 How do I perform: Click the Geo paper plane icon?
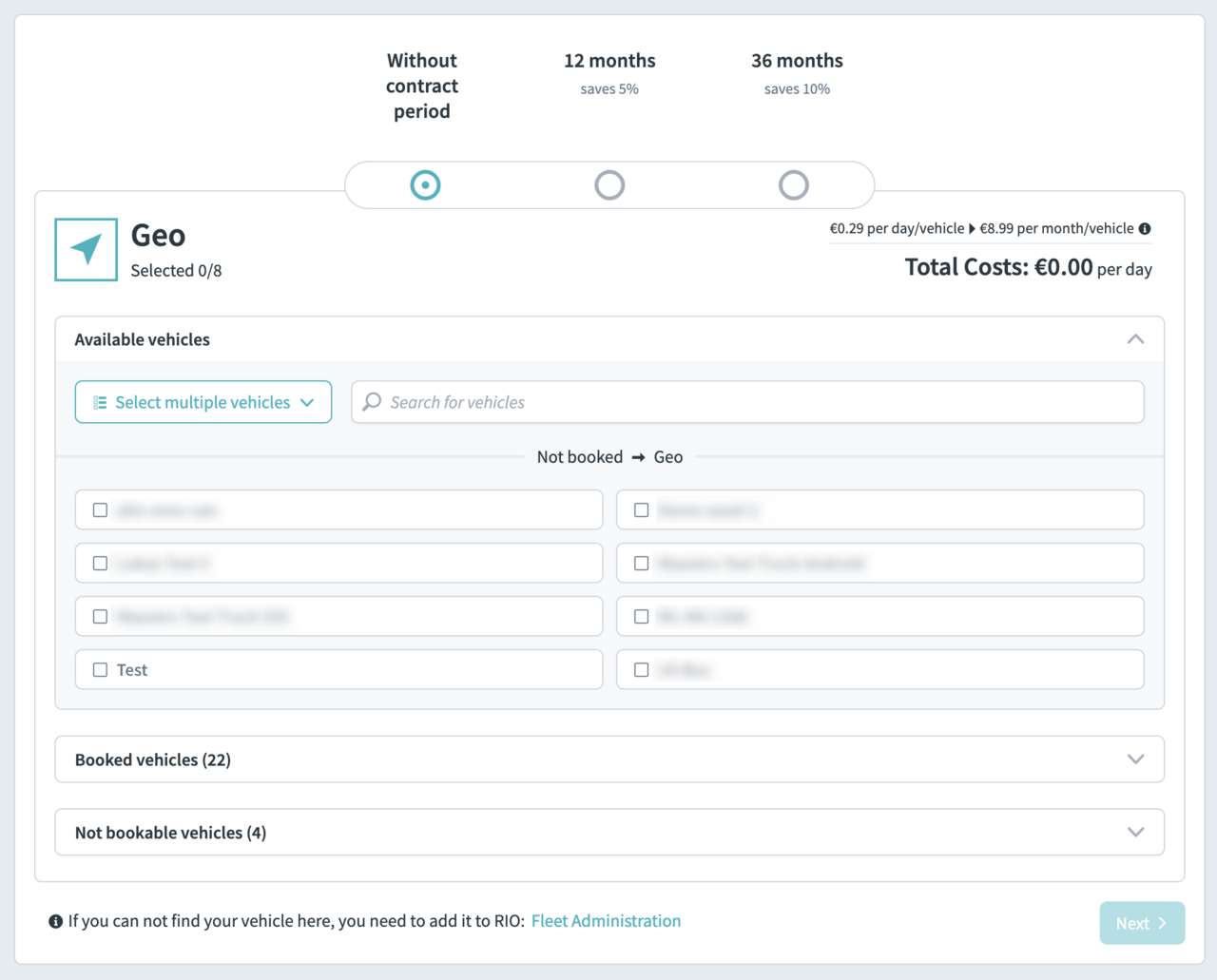click(x=86, y=249)
